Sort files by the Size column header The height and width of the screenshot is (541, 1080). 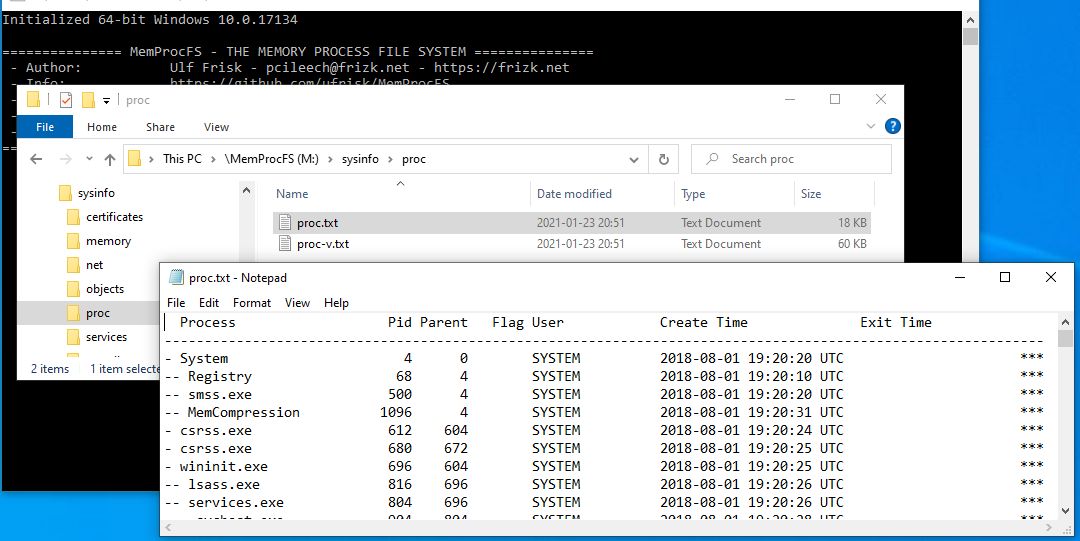(834, 194)
